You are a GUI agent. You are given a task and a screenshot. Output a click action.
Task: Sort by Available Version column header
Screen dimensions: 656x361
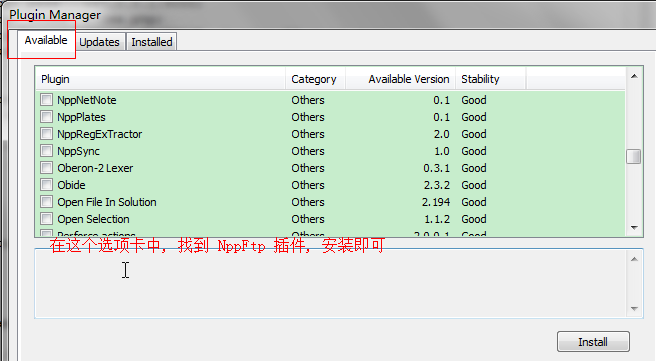(400, 79)
